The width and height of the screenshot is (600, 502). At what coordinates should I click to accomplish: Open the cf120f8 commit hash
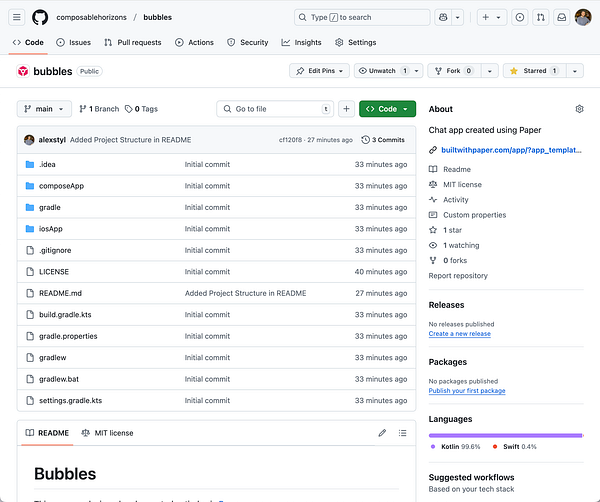pyautogui.click(x=290, y=140)
